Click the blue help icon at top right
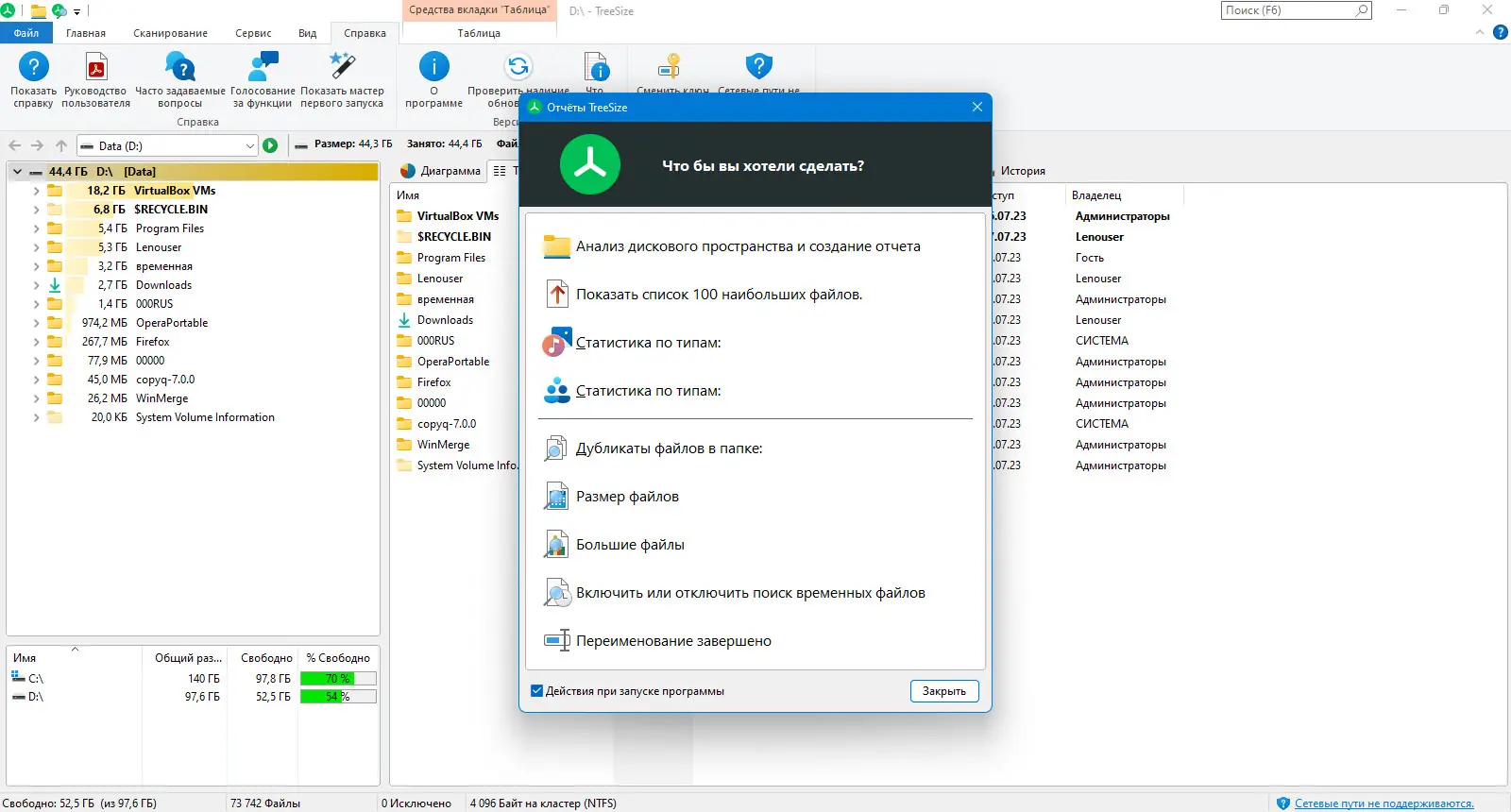 [x=1501, y=33]
